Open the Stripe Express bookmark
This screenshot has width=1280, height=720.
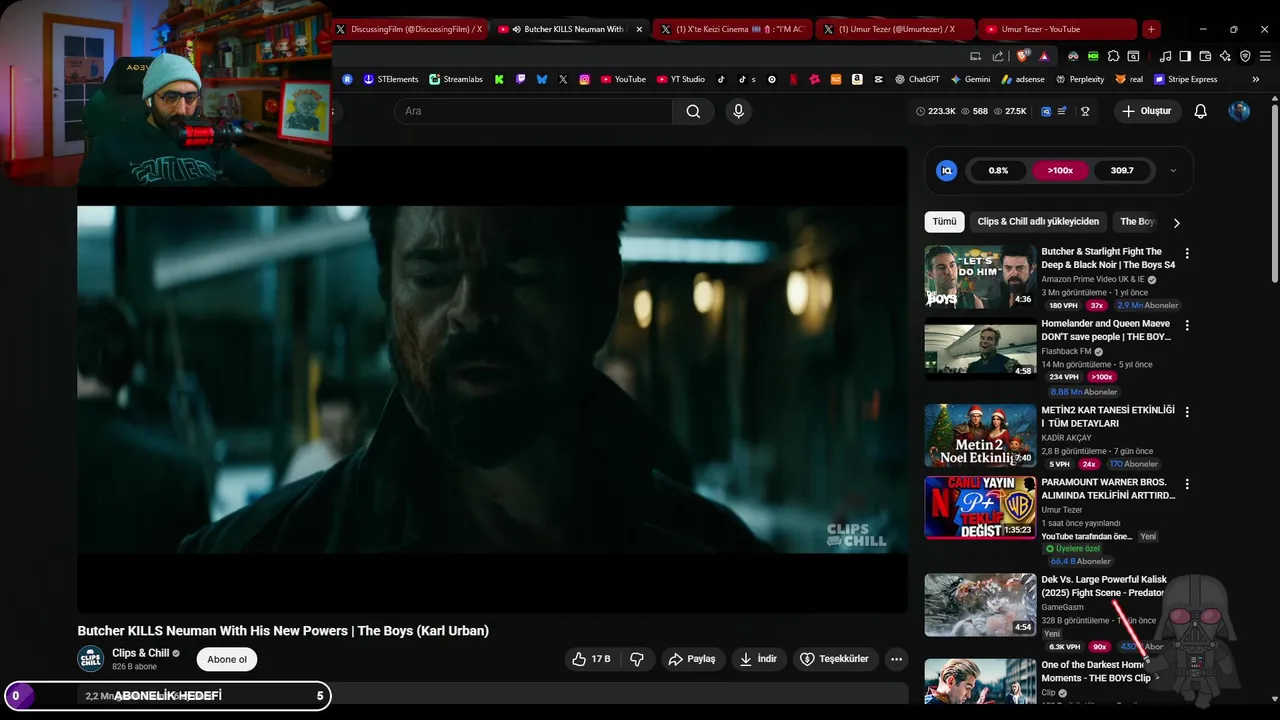pos(1186,79)
